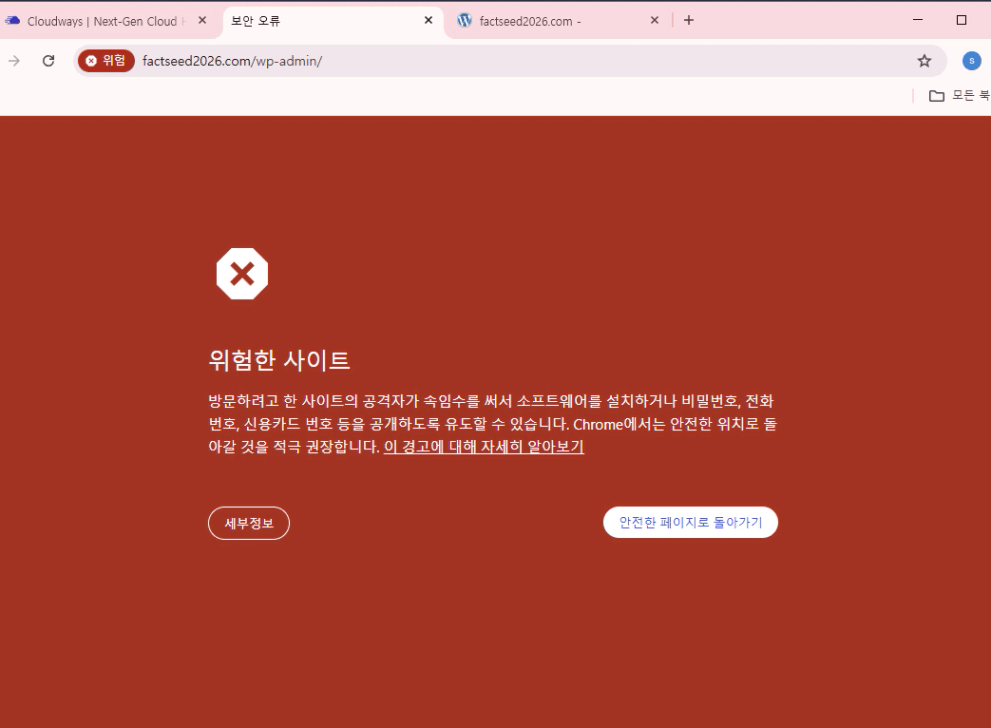Select the 보안 오류 tab
The width and height of the screenshot is (991, 728).
(x=332, y=21)
